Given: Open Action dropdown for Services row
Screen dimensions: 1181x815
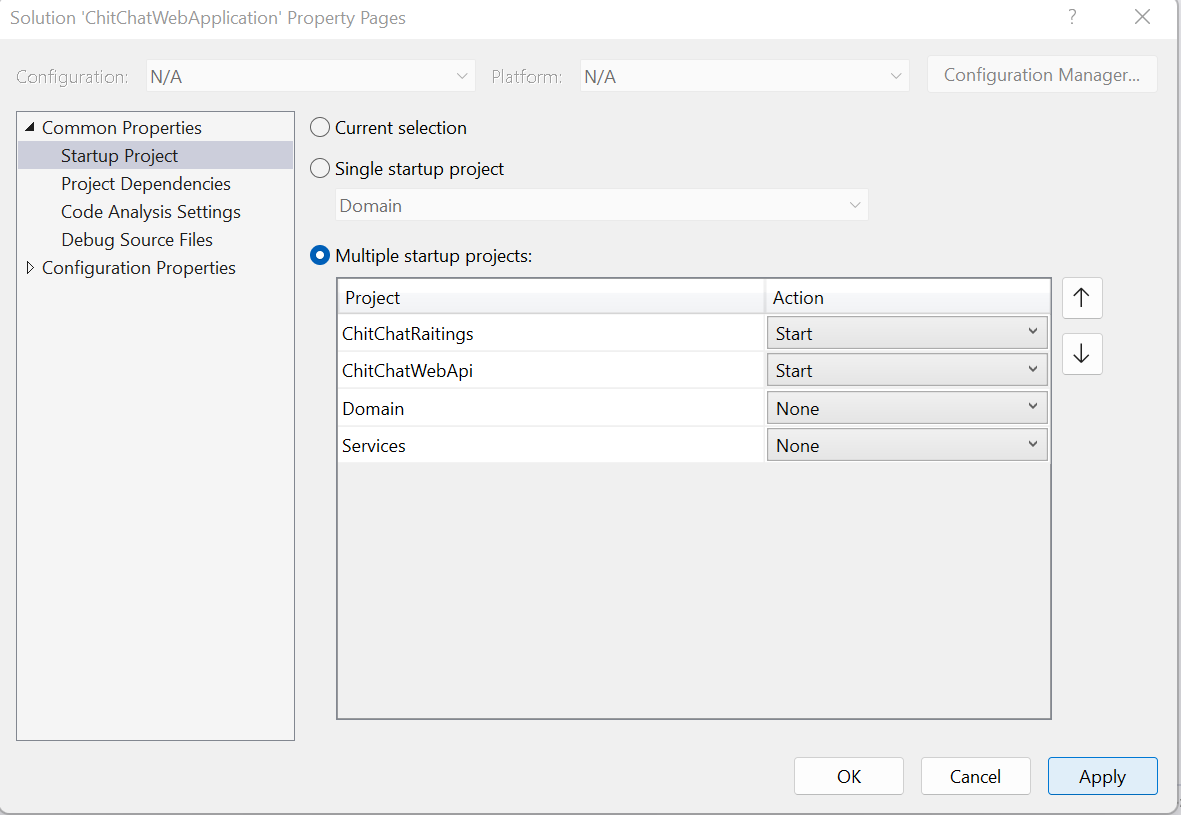Looking at the screenshot, I should point(907,445).
